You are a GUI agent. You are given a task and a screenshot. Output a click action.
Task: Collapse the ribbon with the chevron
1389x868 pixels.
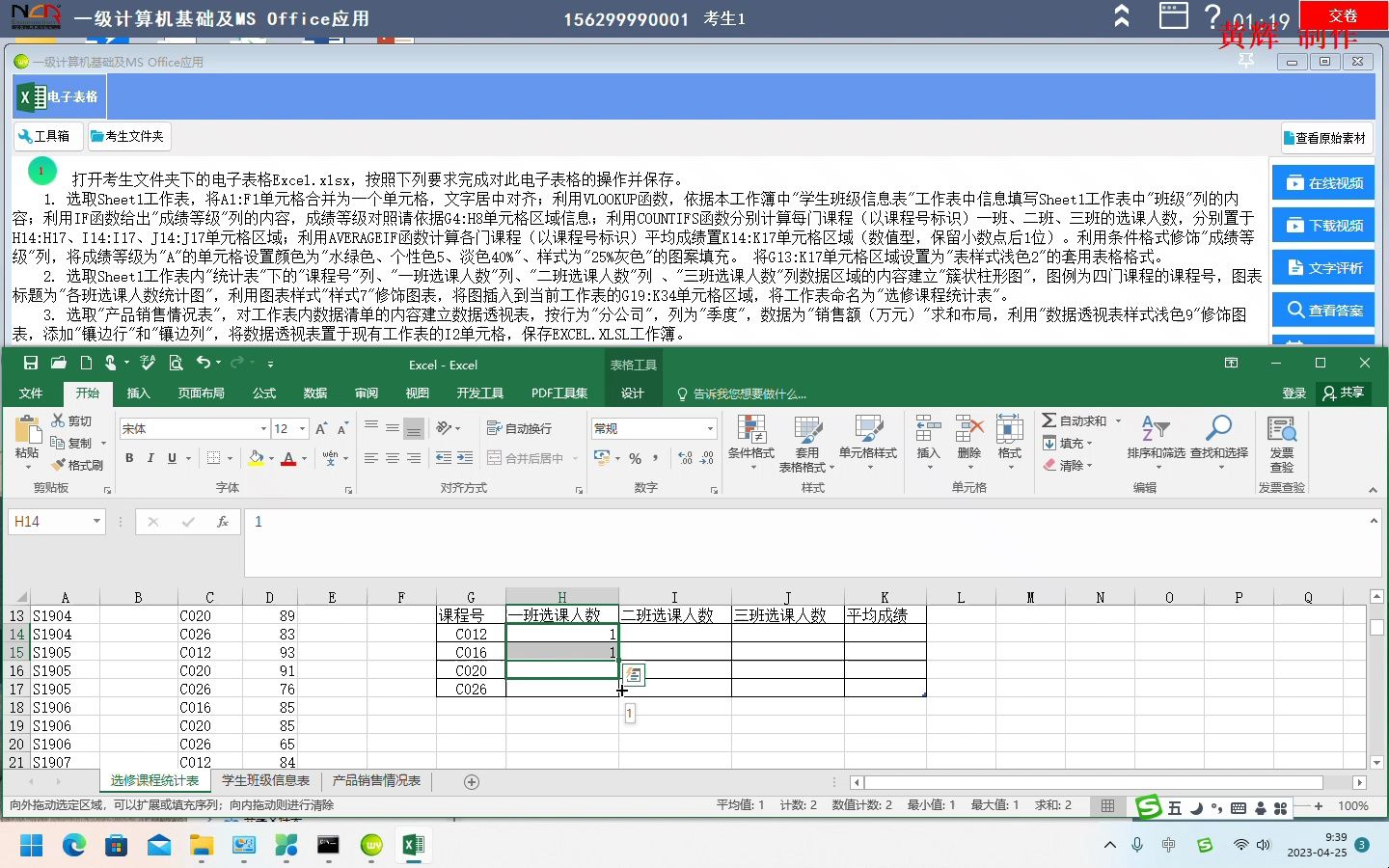[x=1373, y=490]
